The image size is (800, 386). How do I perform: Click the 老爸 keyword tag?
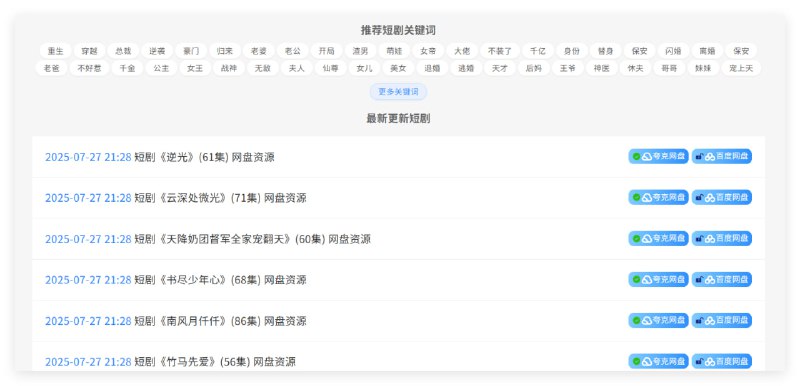click(x=52, y=68)
